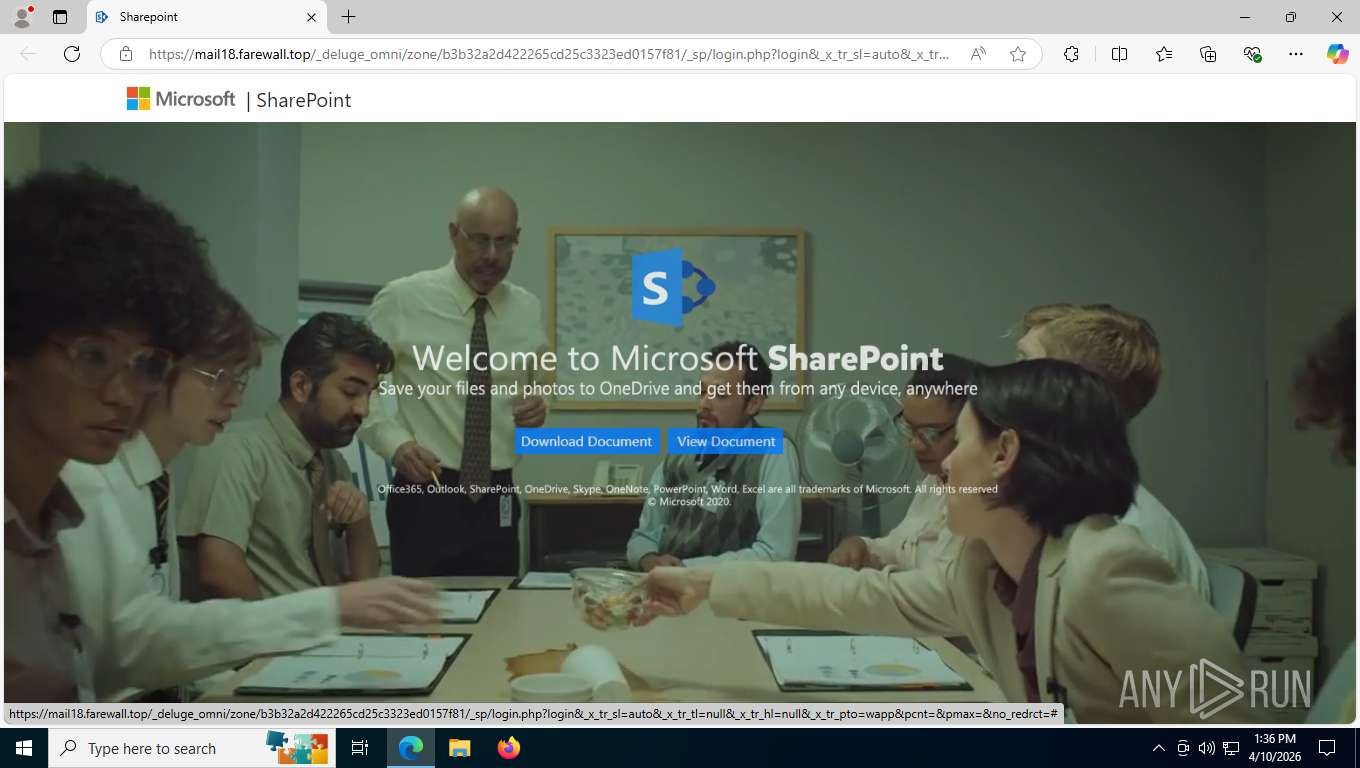Open File Explorer from taskbar

click(459, 748)
